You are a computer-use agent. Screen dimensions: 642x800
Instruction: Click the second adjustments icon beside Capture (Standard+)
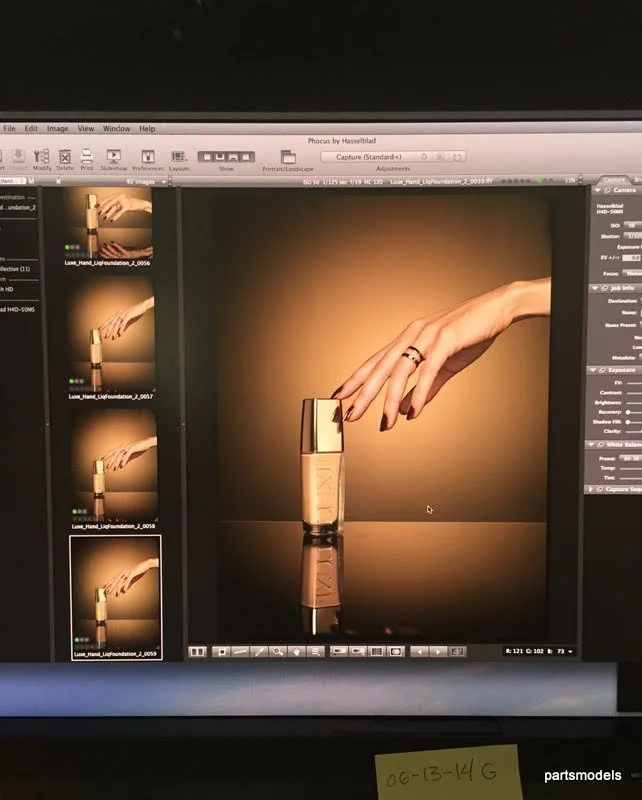click(x=440, y=157)
